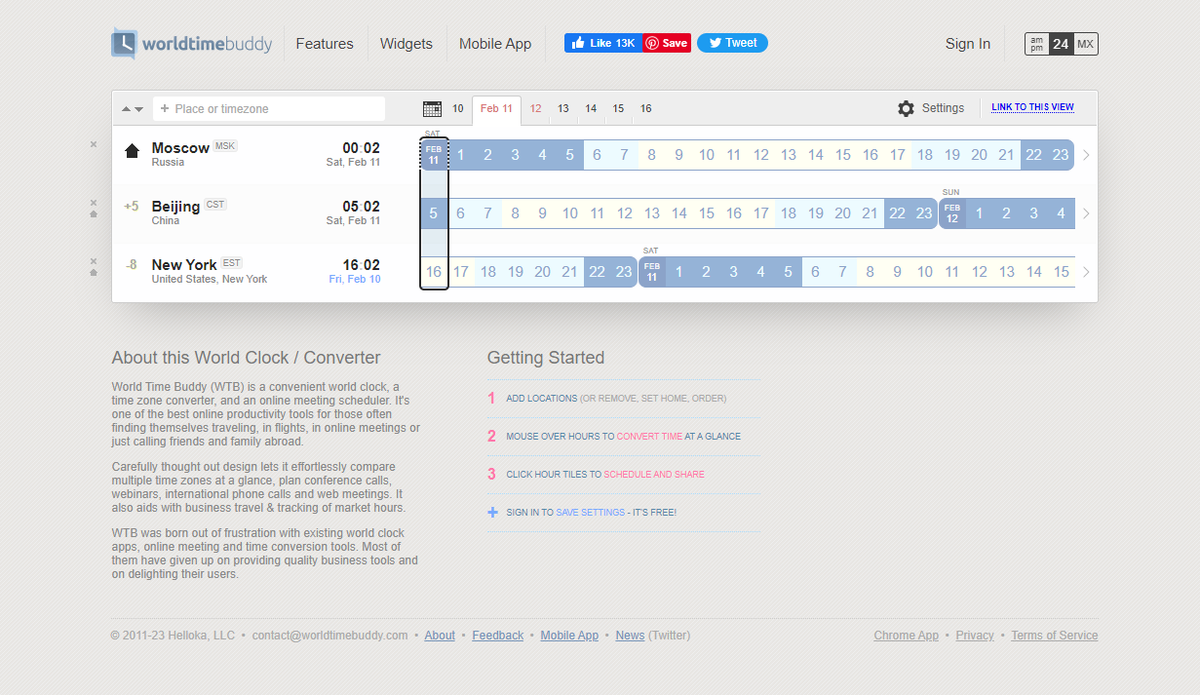Click the Moscow home icon
1200x695 pixels.
pyautogui.click(x=132, y=151)
